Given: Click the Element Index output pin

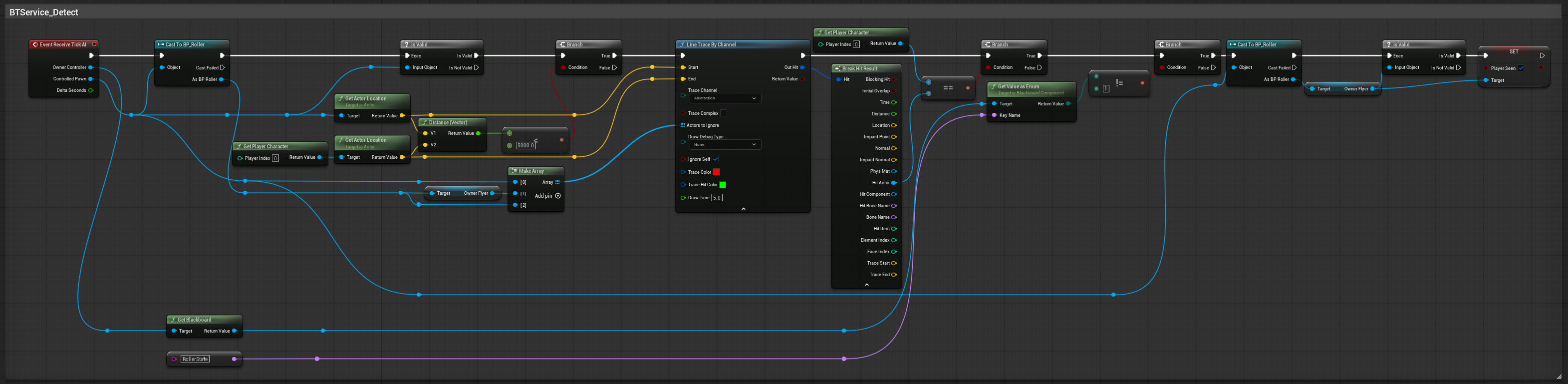Looking at the screenshot, I should point(894,240).
